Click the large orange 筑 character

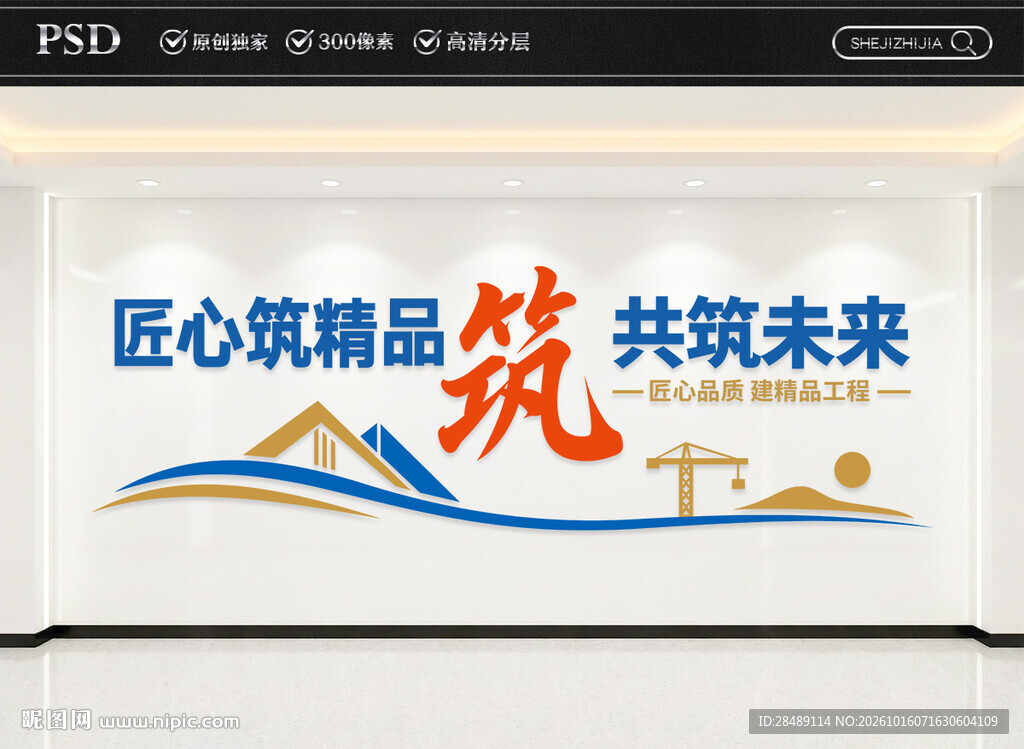(530, 364)
